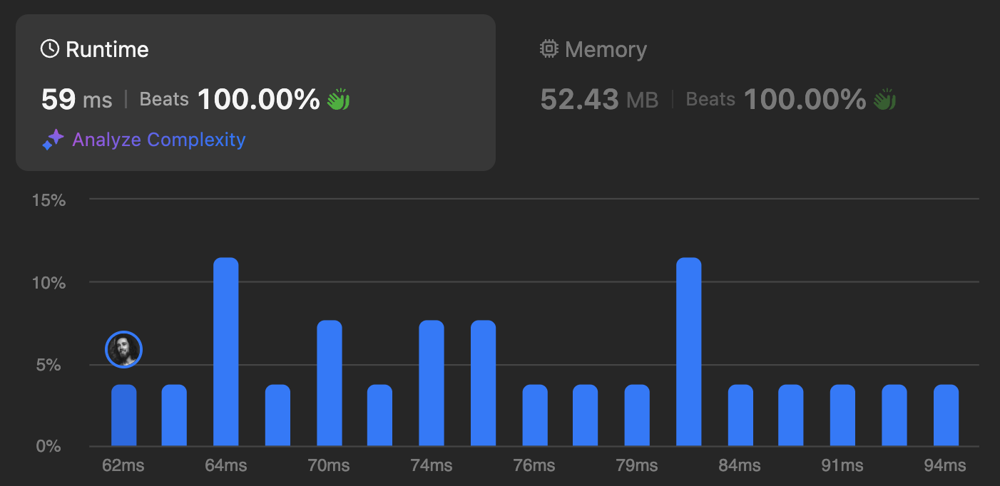1000x486 pixels.
Task: Click the user avatar marker on the chart
Action: point(124,349)
